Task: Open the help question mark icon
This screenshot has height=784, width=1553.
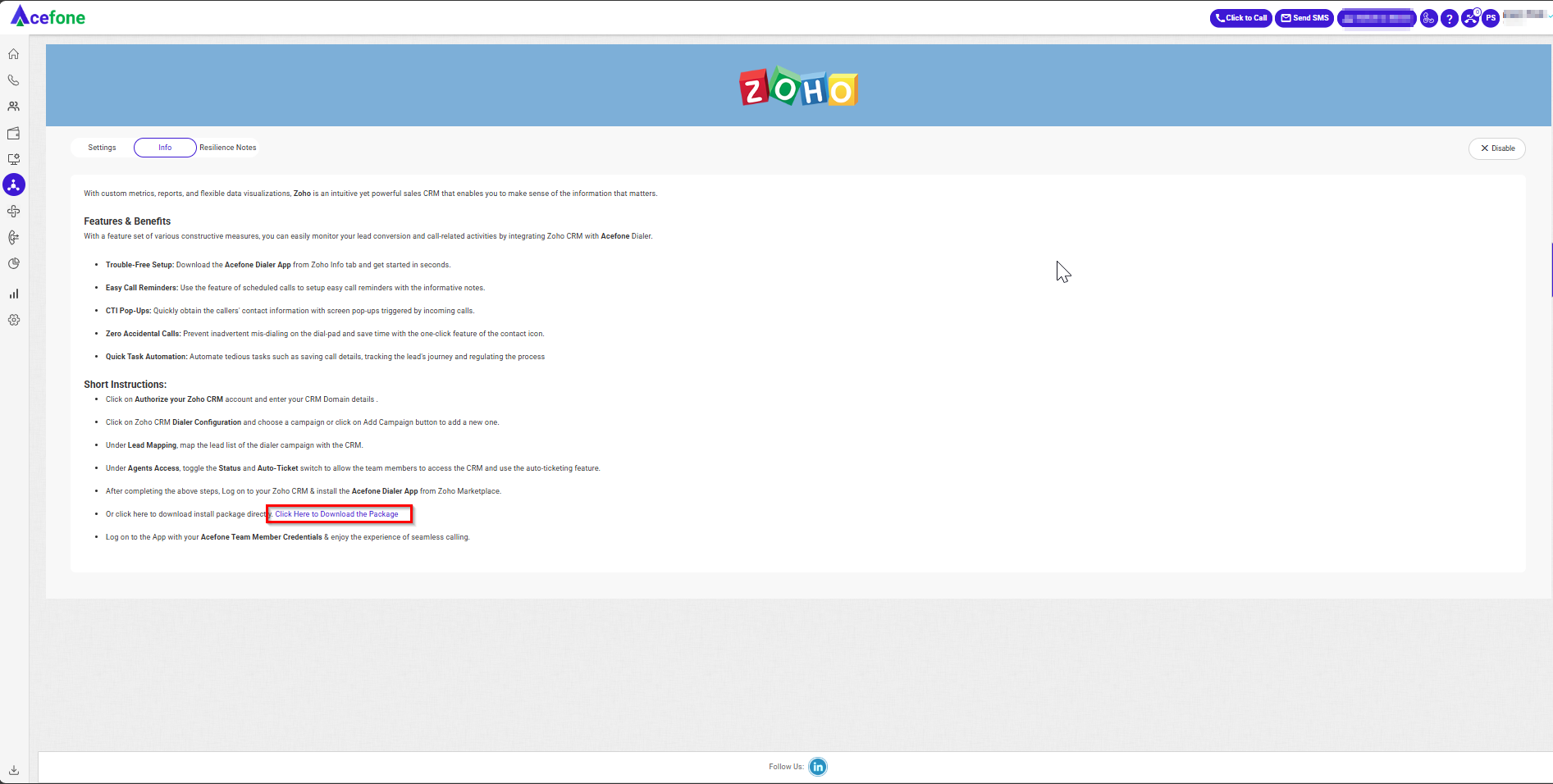Action: (x=1450, y=18)
